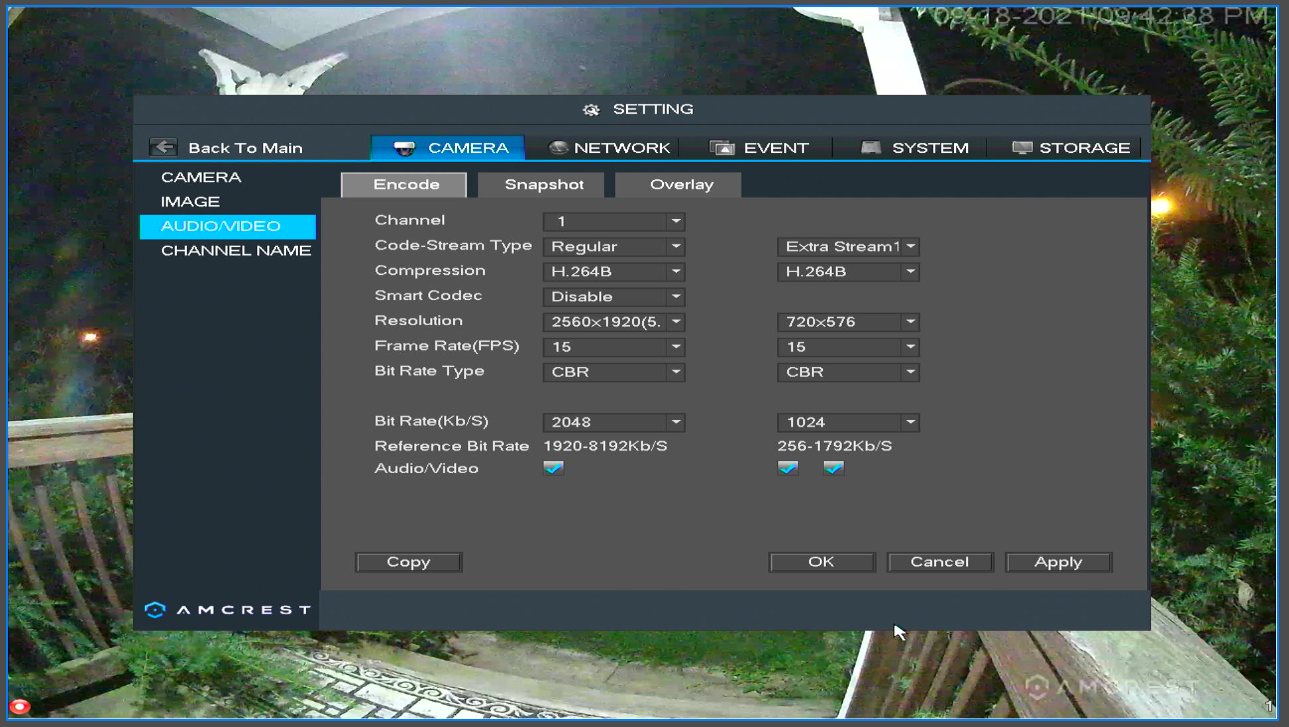Open the Extra Stream1 dropdown

click(848, 246)
